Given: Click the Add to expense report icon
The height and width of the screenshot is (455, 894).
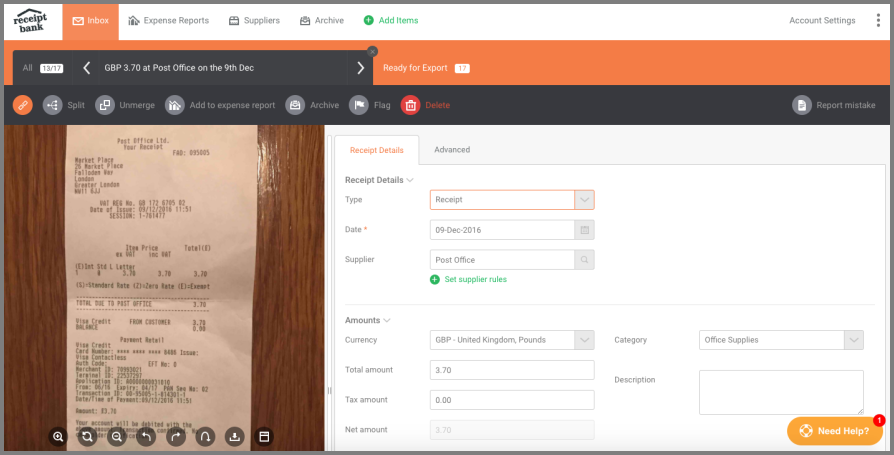Looking at the screenshot, I should [x=175, y=105].
